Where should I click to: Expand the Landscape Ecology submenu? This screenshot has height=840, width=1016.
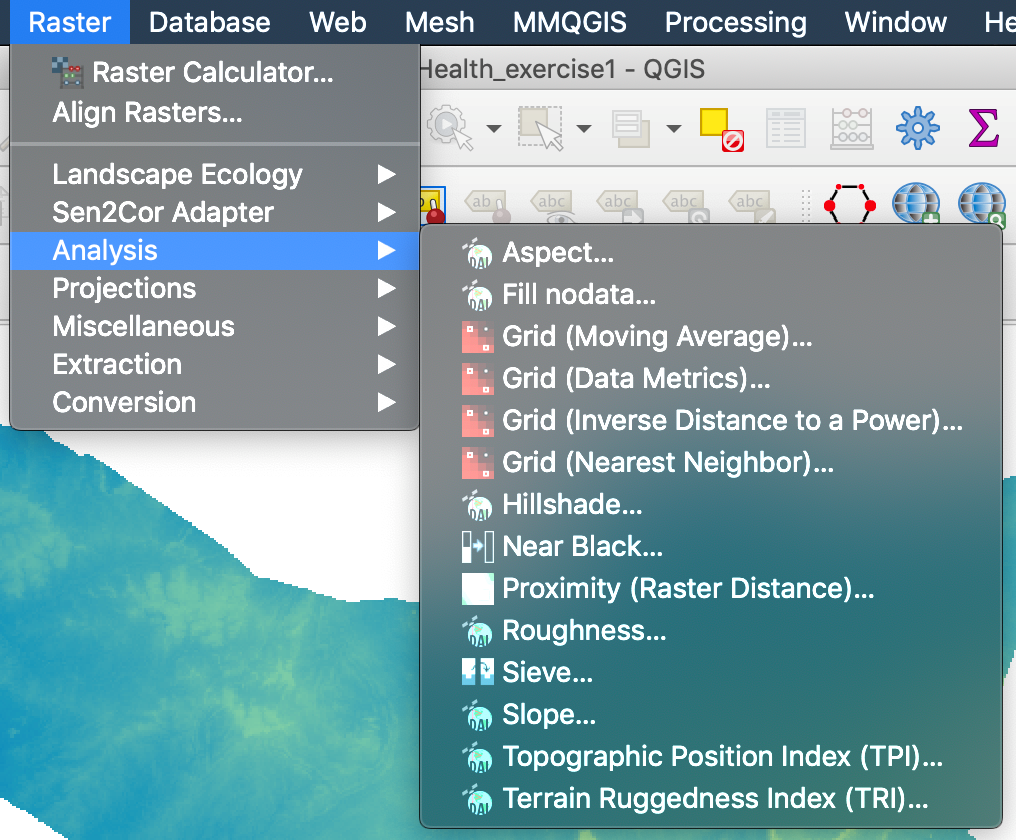(x=214, y=174)
